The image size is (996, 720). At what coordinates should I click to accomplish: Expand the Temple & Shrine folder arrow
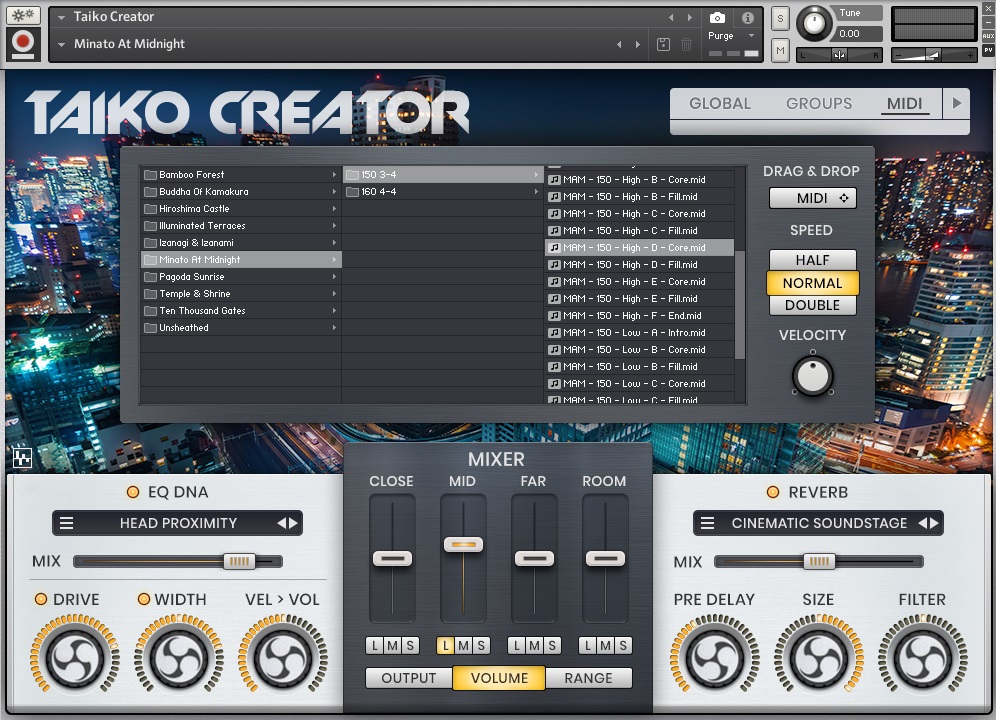point(334,294)
